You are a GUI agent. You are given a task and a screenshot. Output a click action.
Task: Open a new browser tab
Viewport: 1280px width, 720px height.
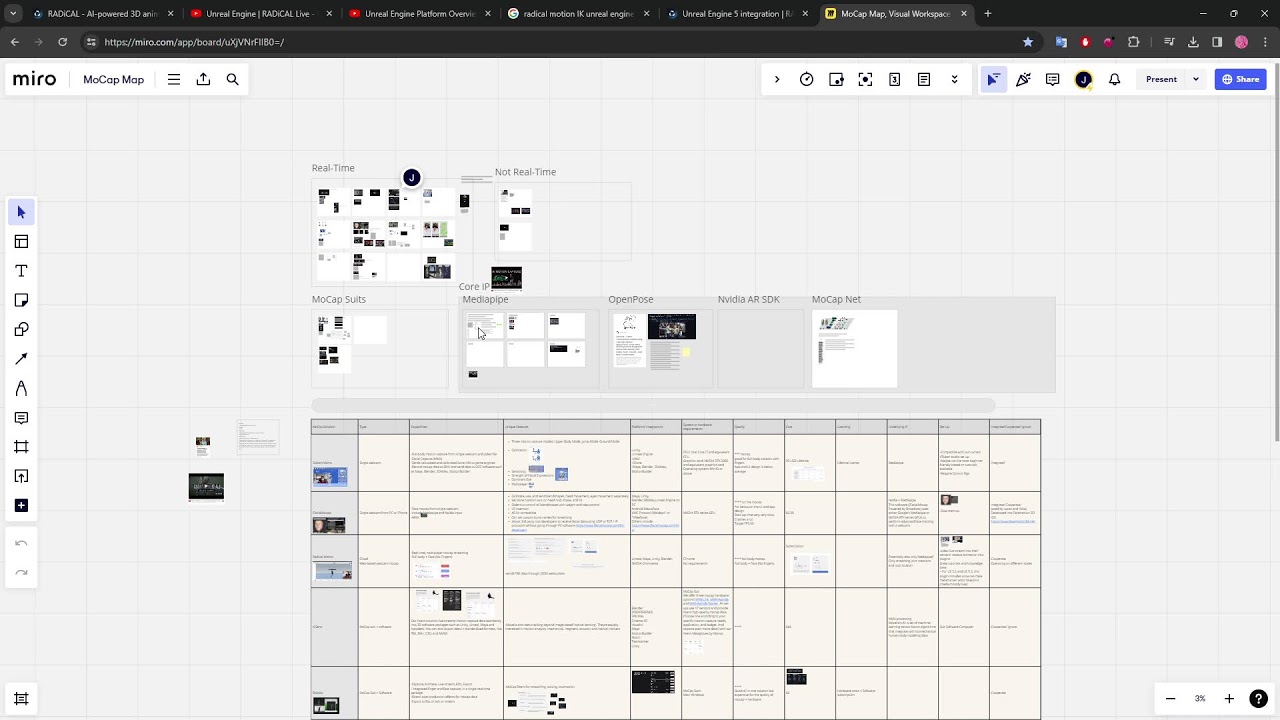click(x=987, y=14)
